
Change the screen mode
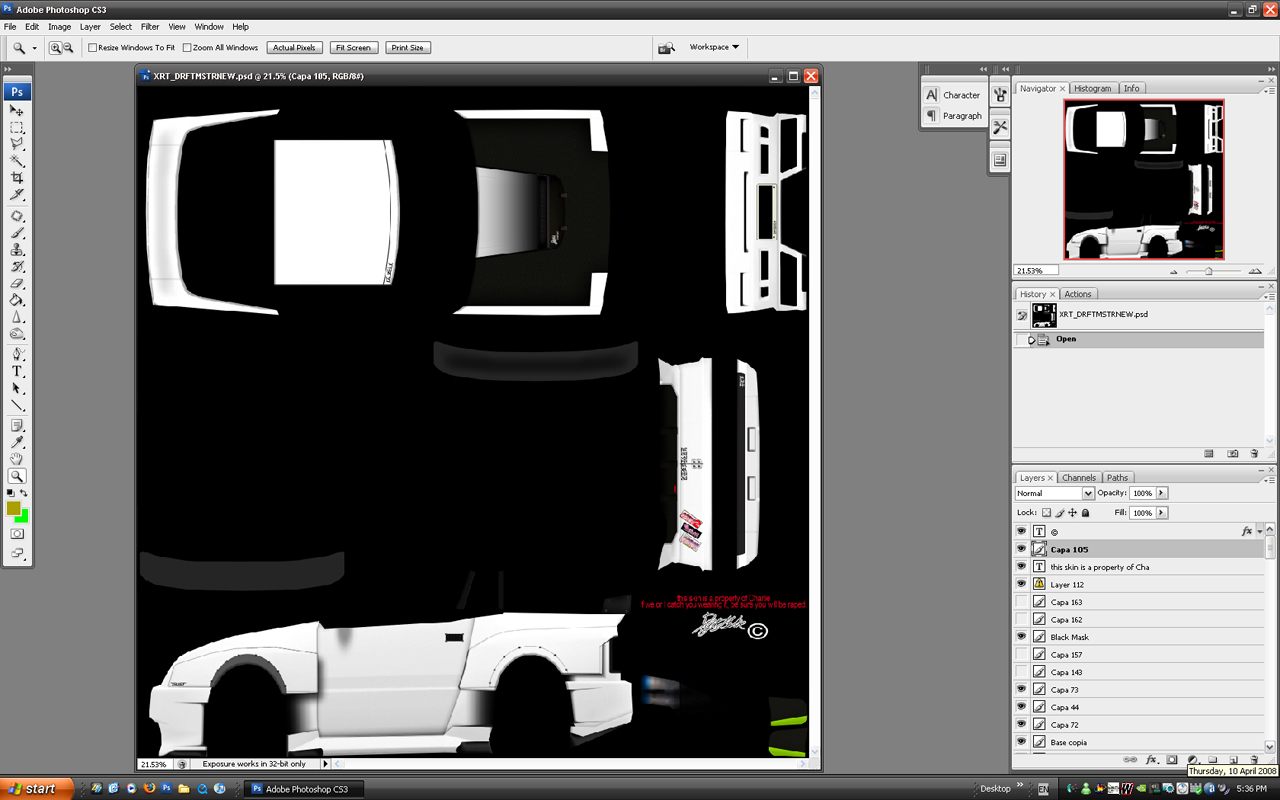(x=17, y=553)
